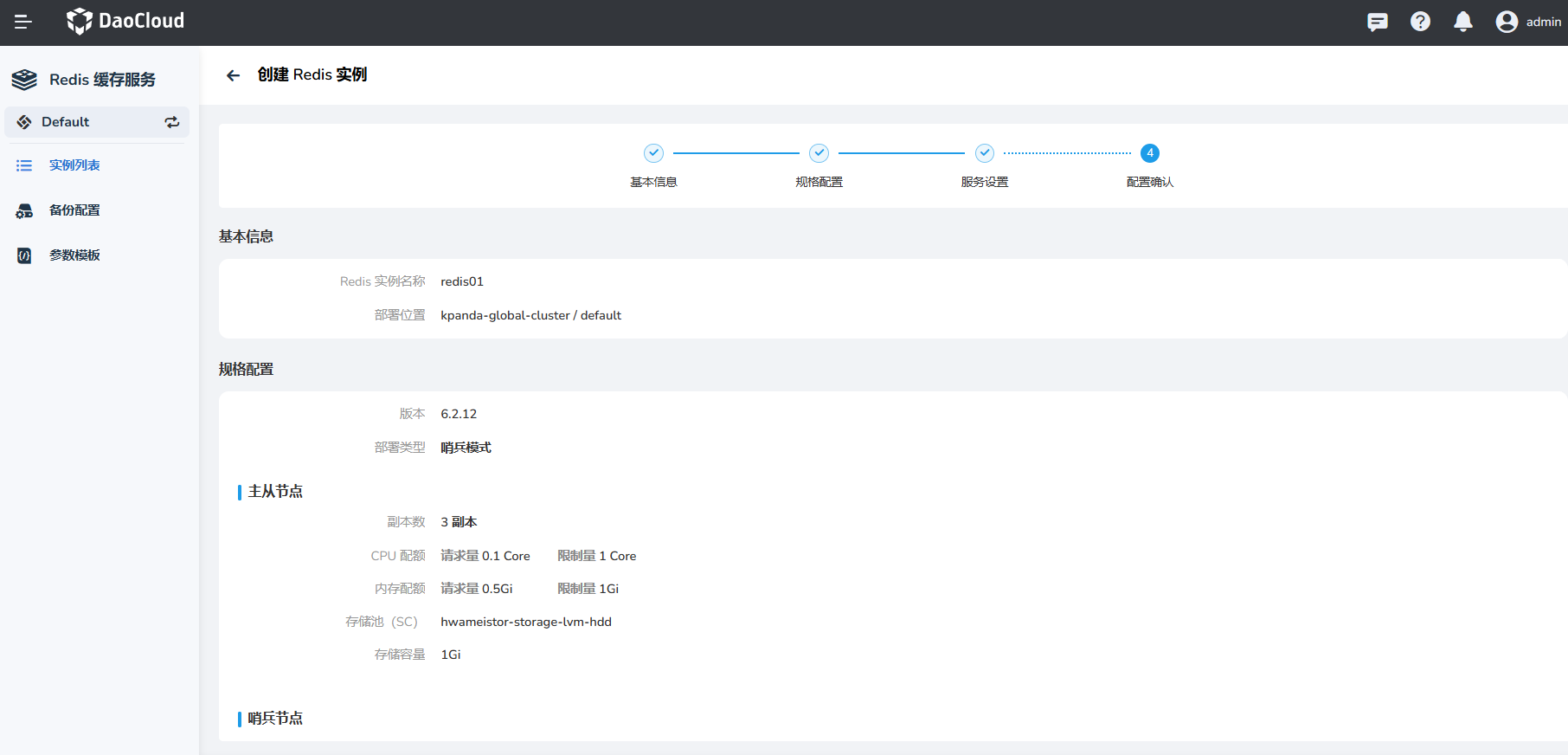Go back to the 基本信息 step
This screenshot has height=755, width=1568.
(x=653, y=153)
